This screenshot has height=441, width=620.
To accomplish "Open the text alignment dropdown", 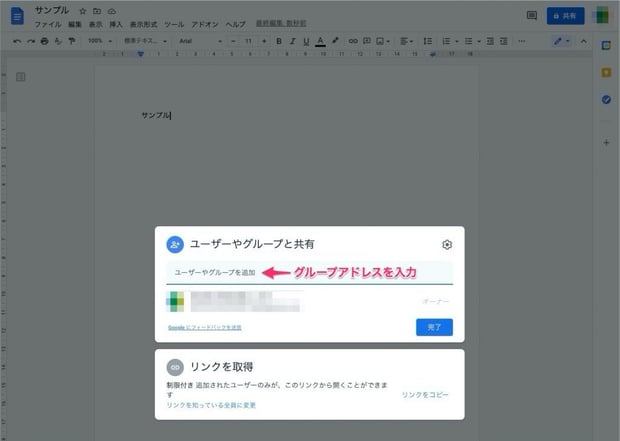I will [406, 41].
